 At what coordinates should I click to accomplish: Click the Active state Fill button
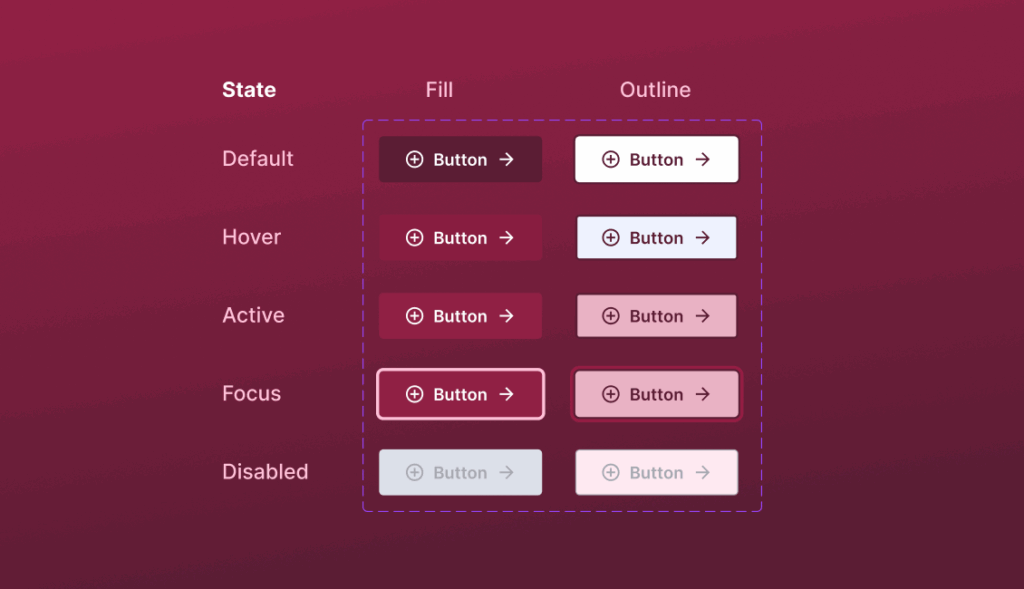(x=460, y=315)
